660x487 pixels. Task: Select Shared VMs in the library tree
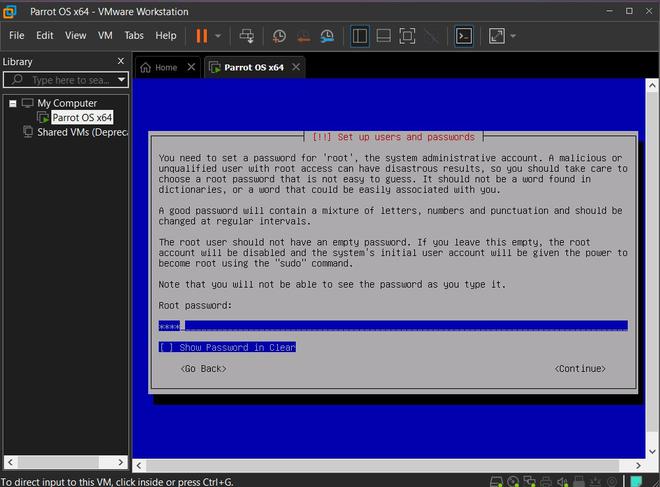[82, 132]
